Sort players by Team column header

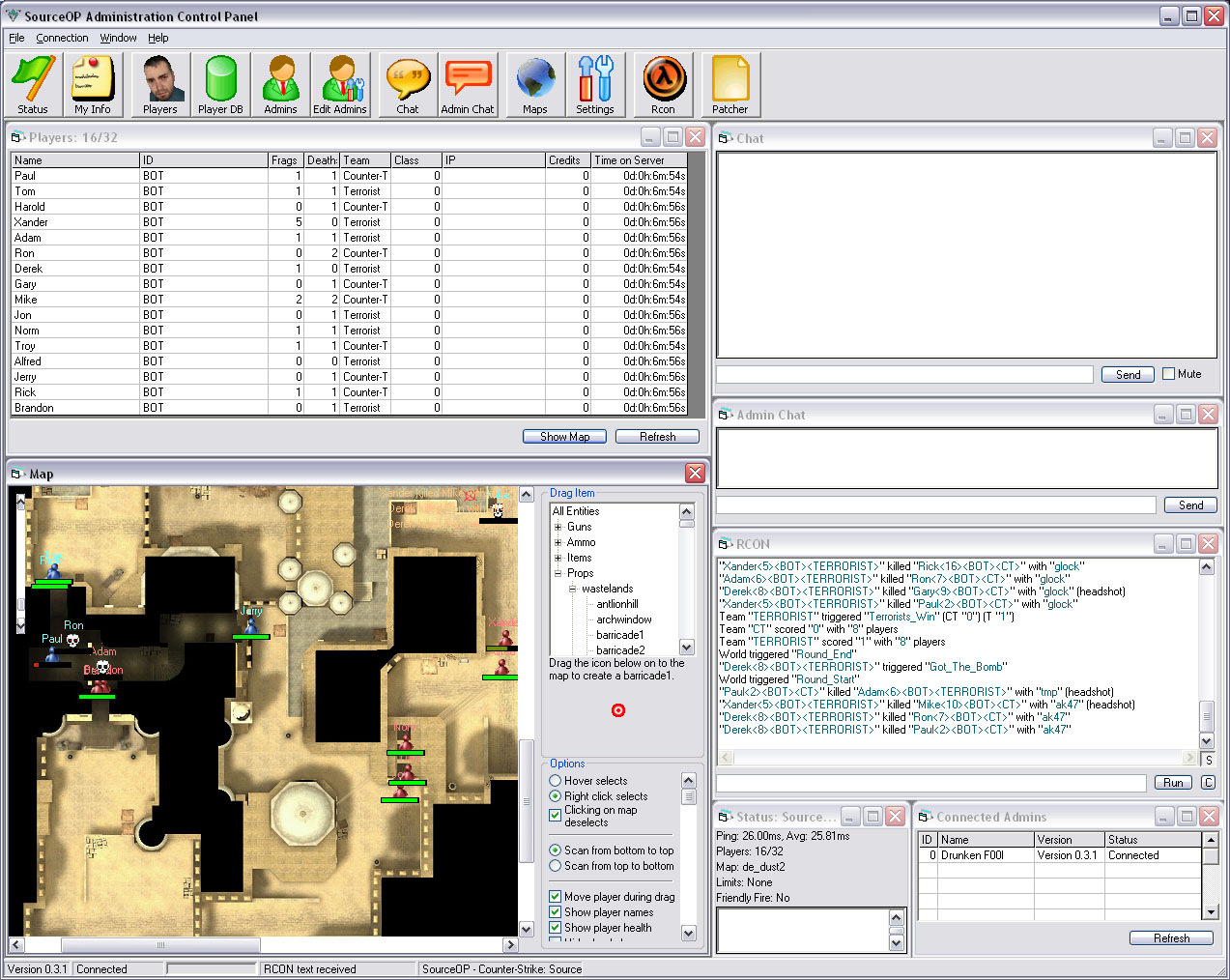click(365, 160)
